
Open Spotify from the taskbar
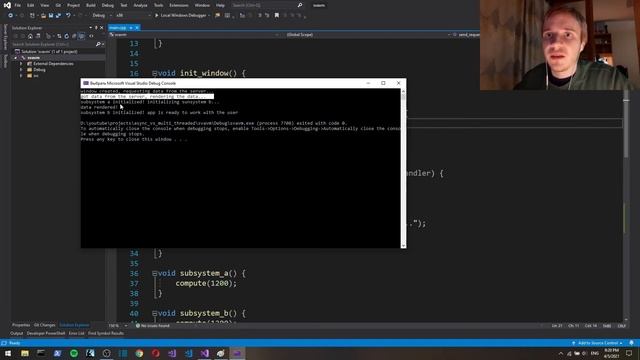pyautogui.click(x=74, y=353)
